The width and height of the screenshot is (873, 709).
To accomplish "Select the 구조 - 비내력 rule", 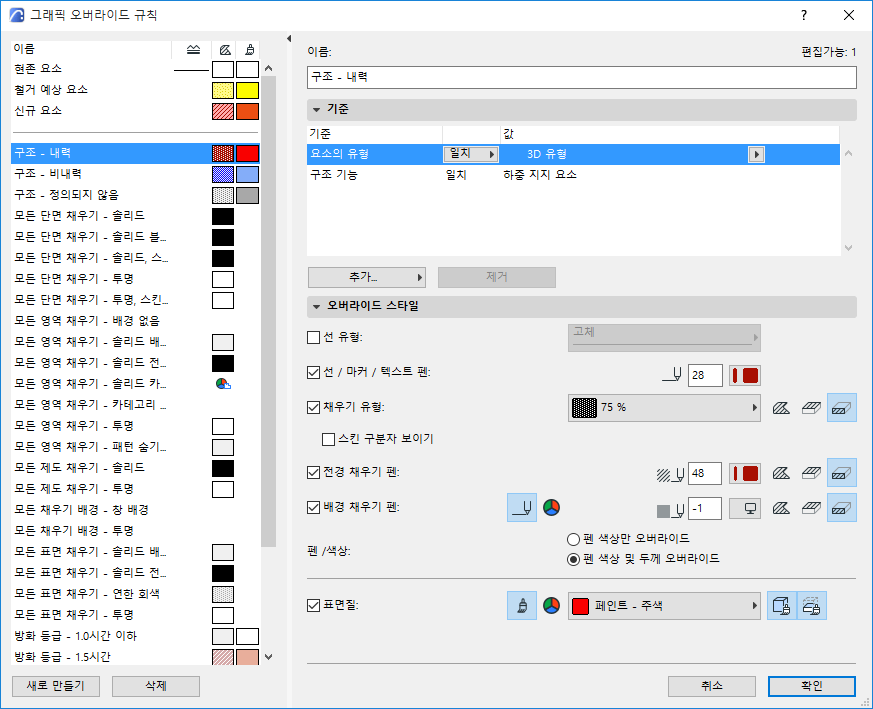I will click(136, 174).
